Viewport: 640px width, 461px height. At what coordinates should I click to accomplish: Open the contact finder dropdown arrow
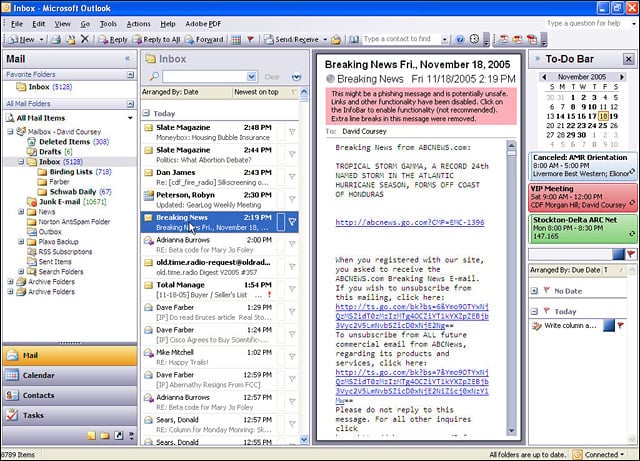[x=444, y=40]
